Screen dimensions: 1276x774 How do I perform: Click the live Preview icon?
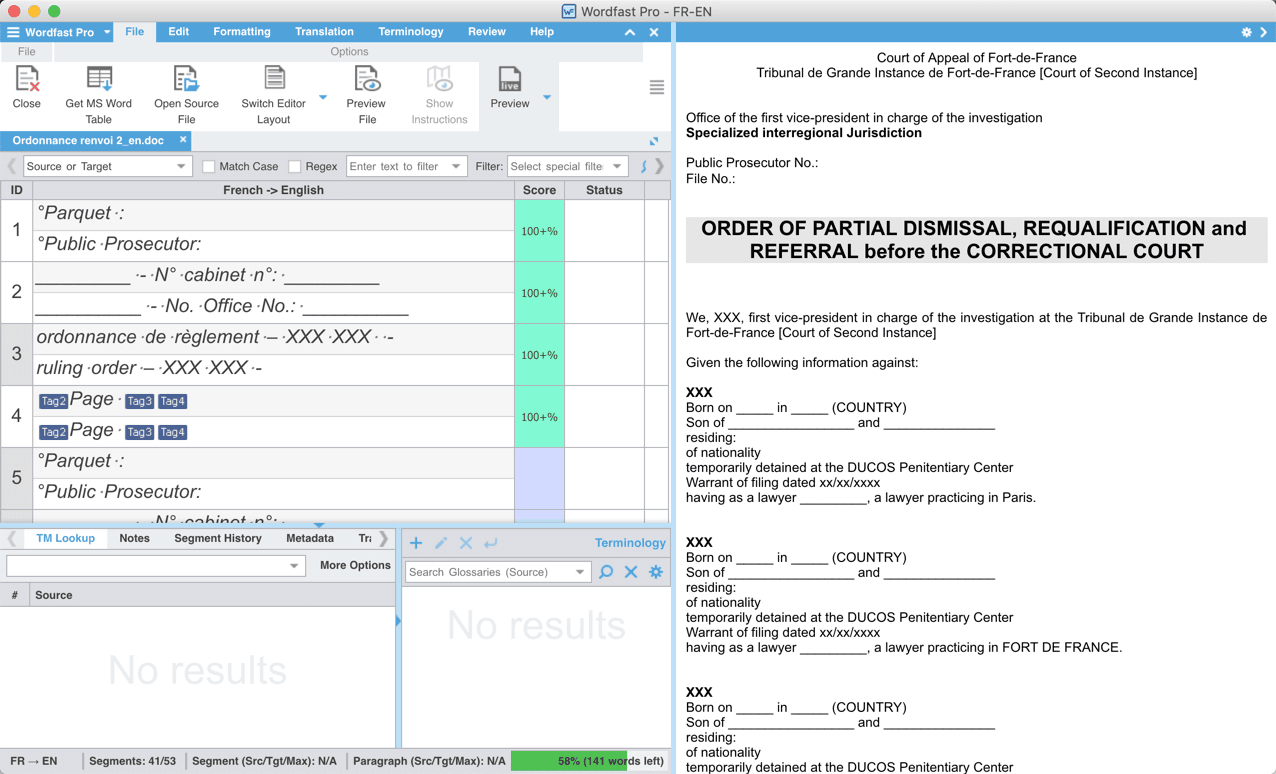510,80
